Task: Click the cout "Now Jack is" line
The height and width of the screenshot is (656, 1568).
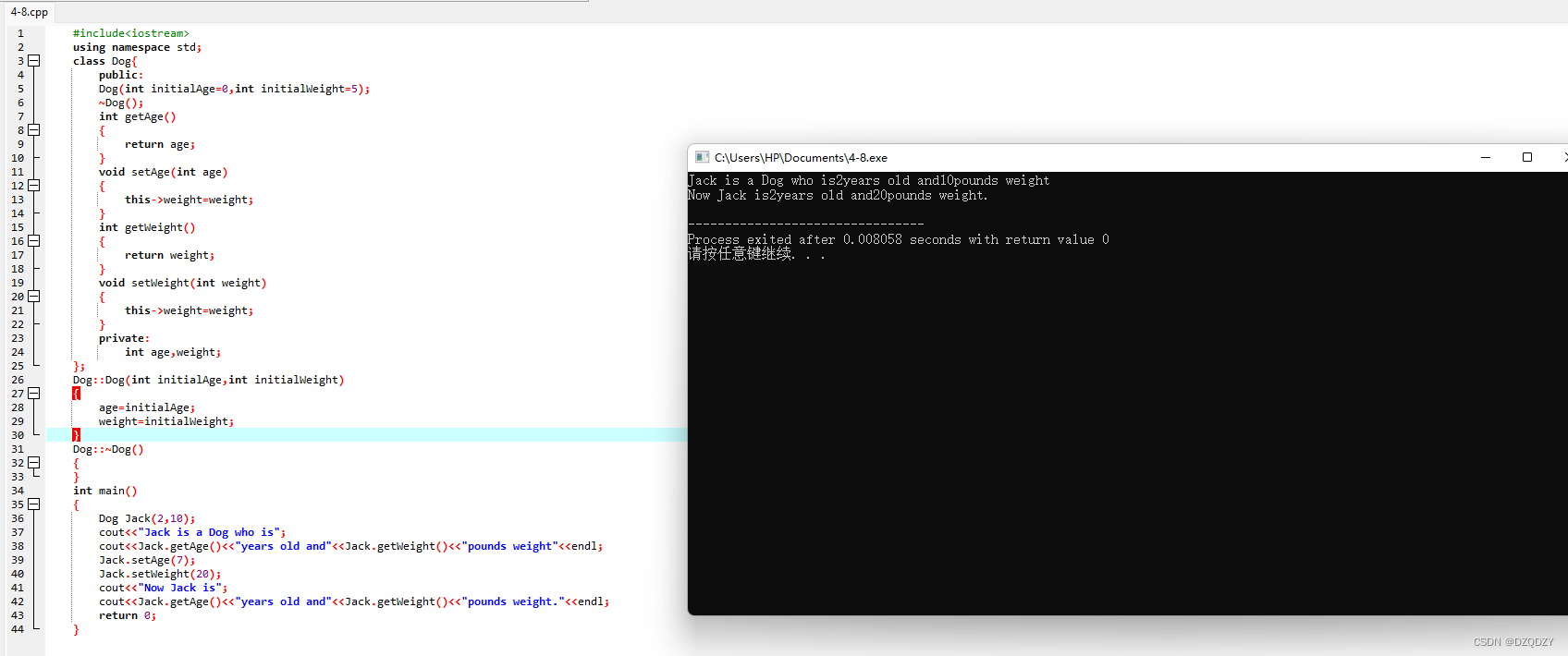Action: [x=164, y=588]
